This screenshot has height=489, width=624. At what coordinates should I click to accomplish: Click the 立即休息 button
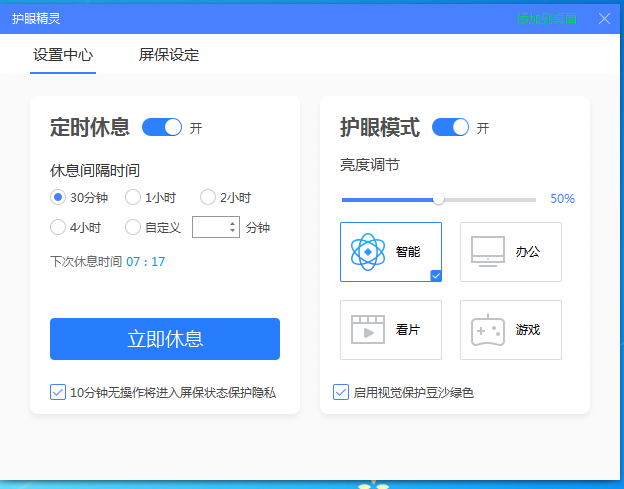[x=165, y=339]
